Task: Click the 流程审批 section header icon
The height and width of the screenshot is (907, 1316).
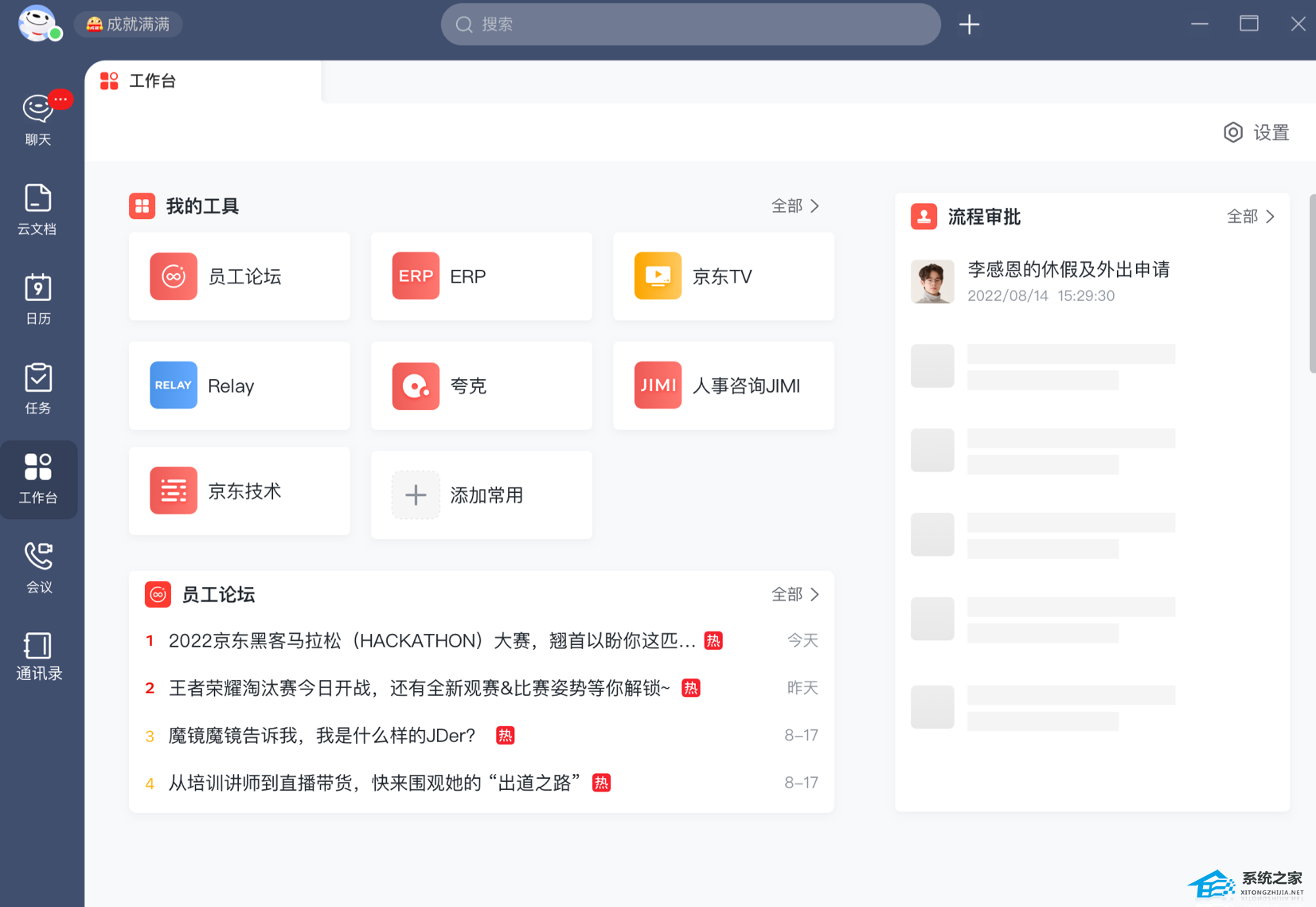Action: [924, 217]
